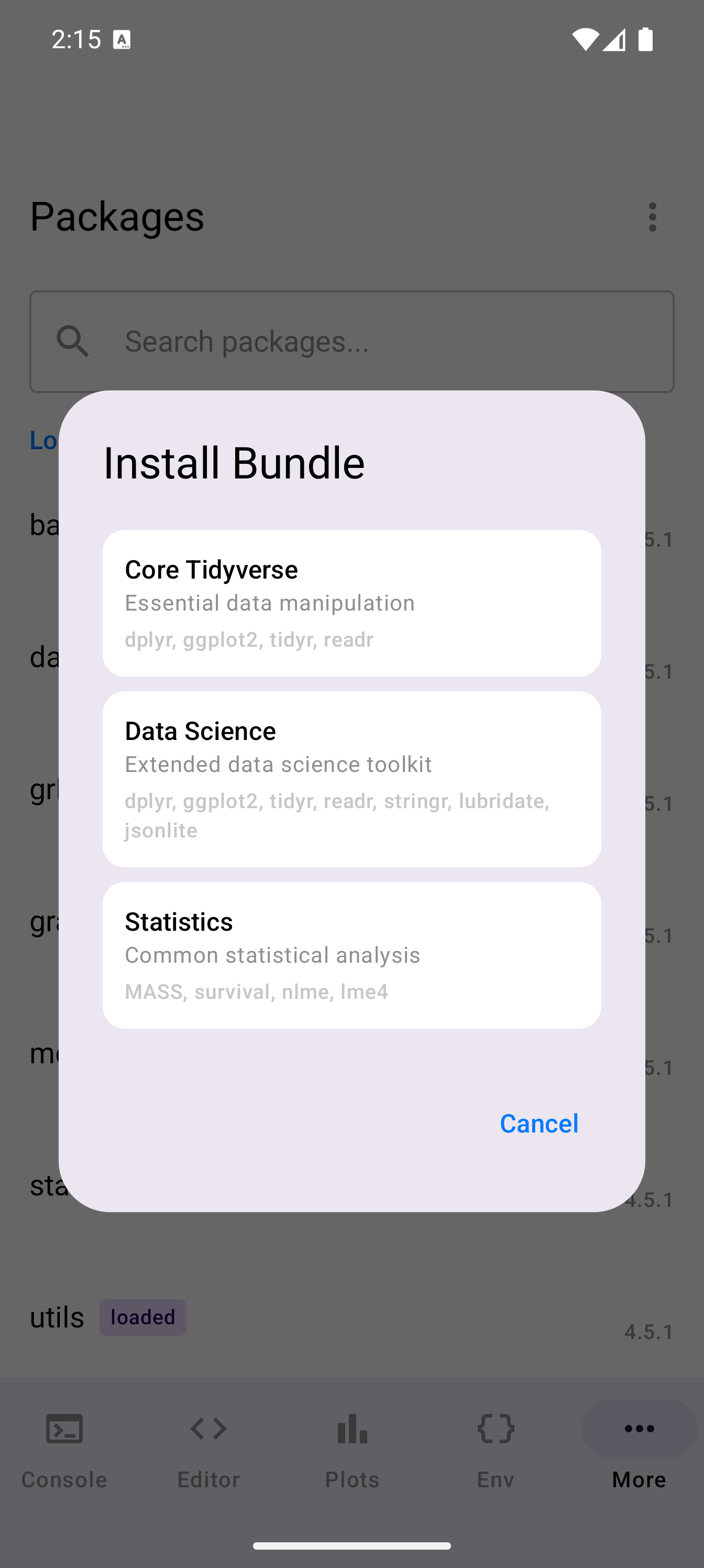704x1568 pixels.
Task: Tap the loaded badge beside utils
Action: click(142, 1317)
